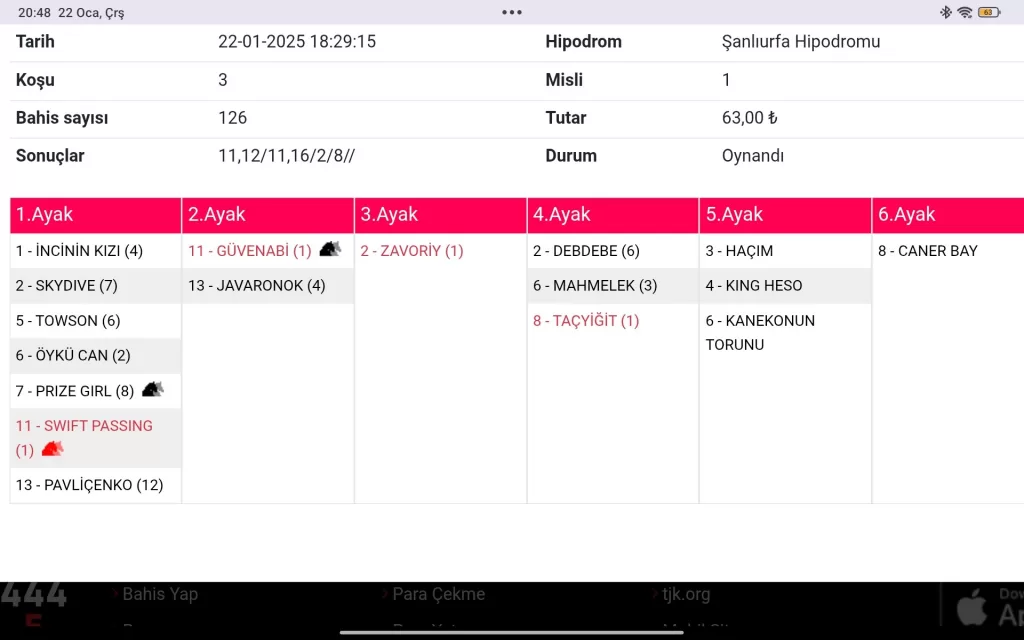Tap the red horse icon by SWIFT PASSING

click(52, 450)
